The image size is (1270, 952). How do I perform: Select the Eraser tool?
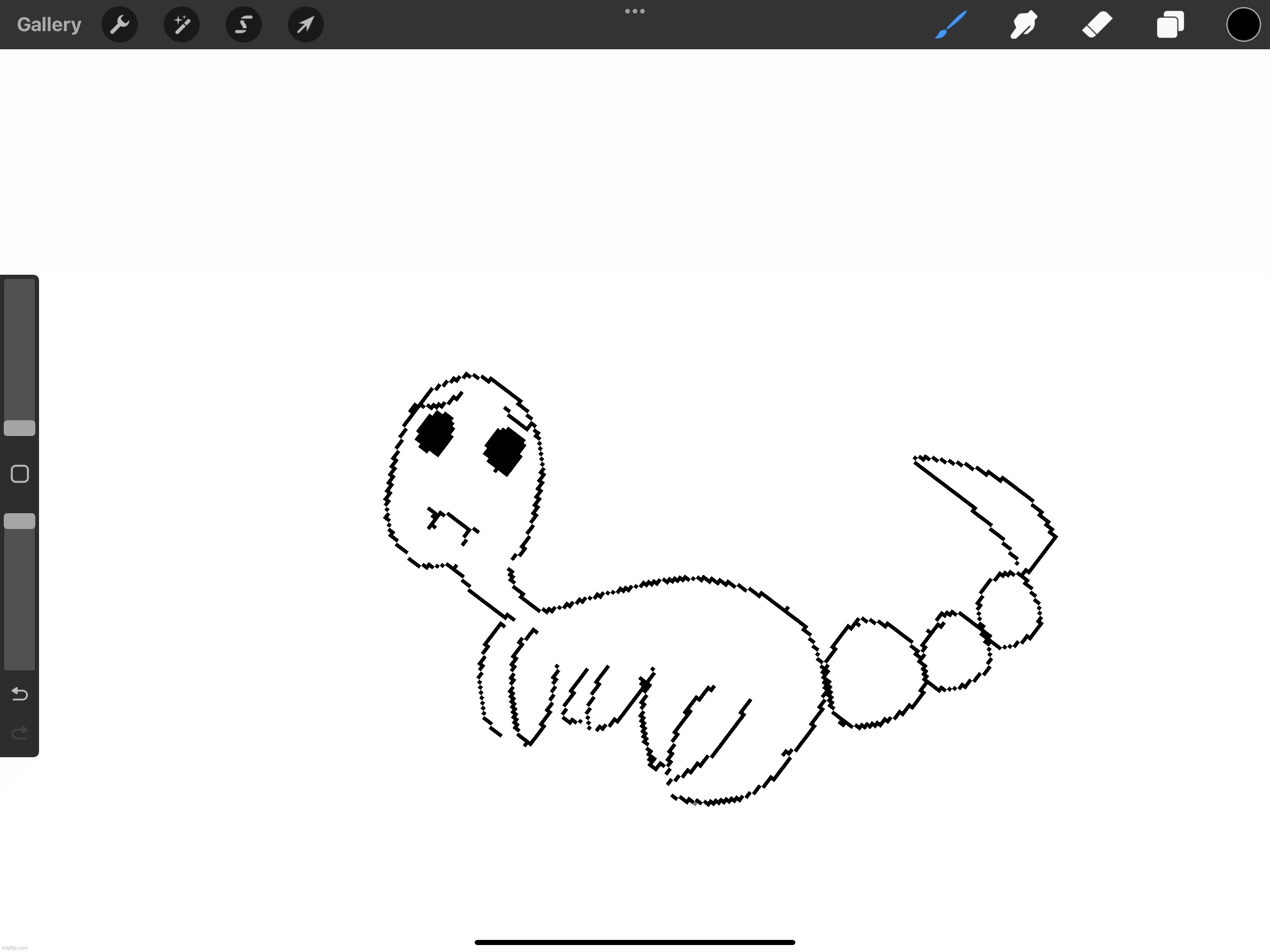point(1097,25)
